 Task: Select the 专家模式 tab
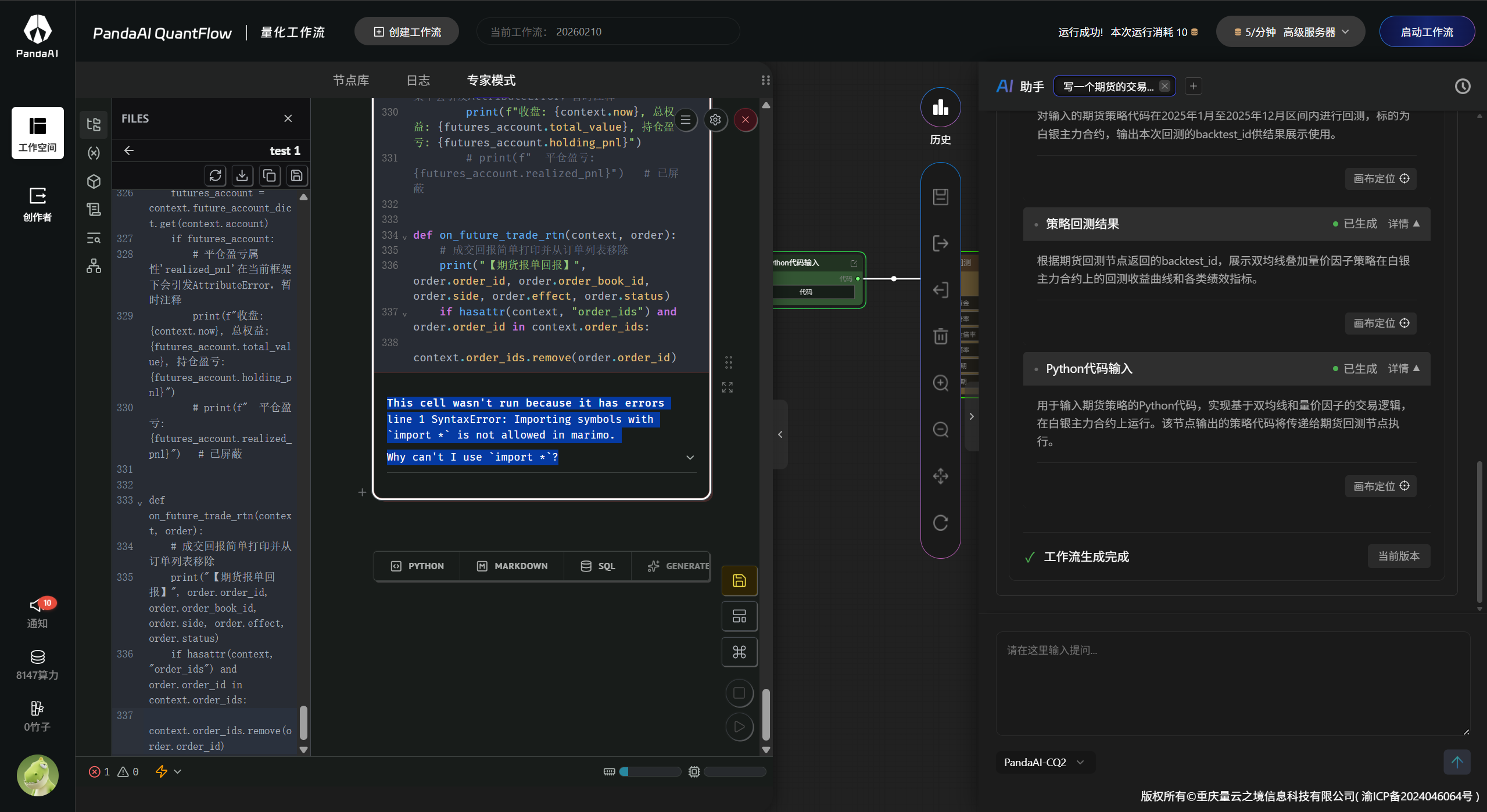[492, 80]
